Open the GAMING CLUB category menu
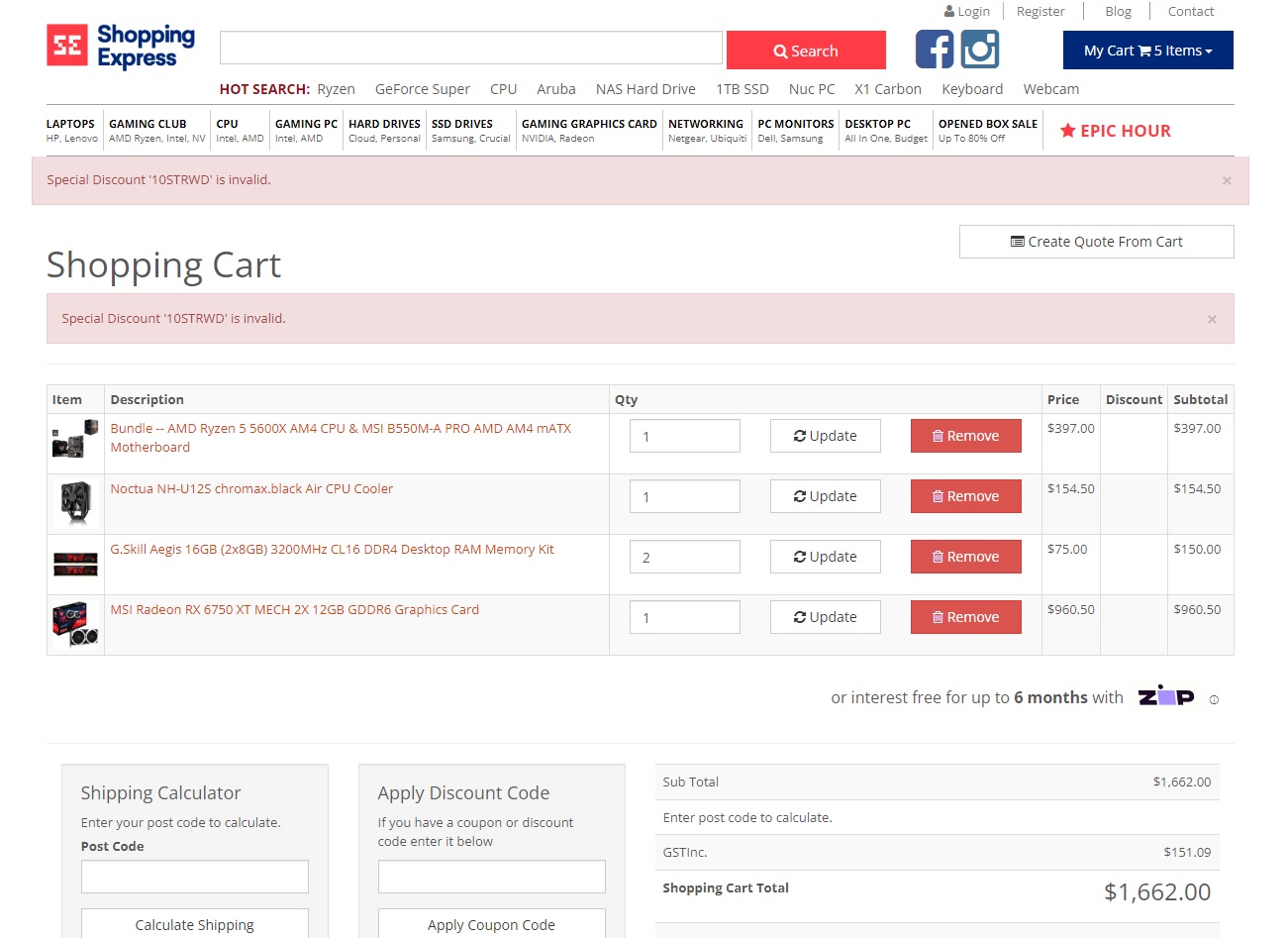 click(156, 130)
